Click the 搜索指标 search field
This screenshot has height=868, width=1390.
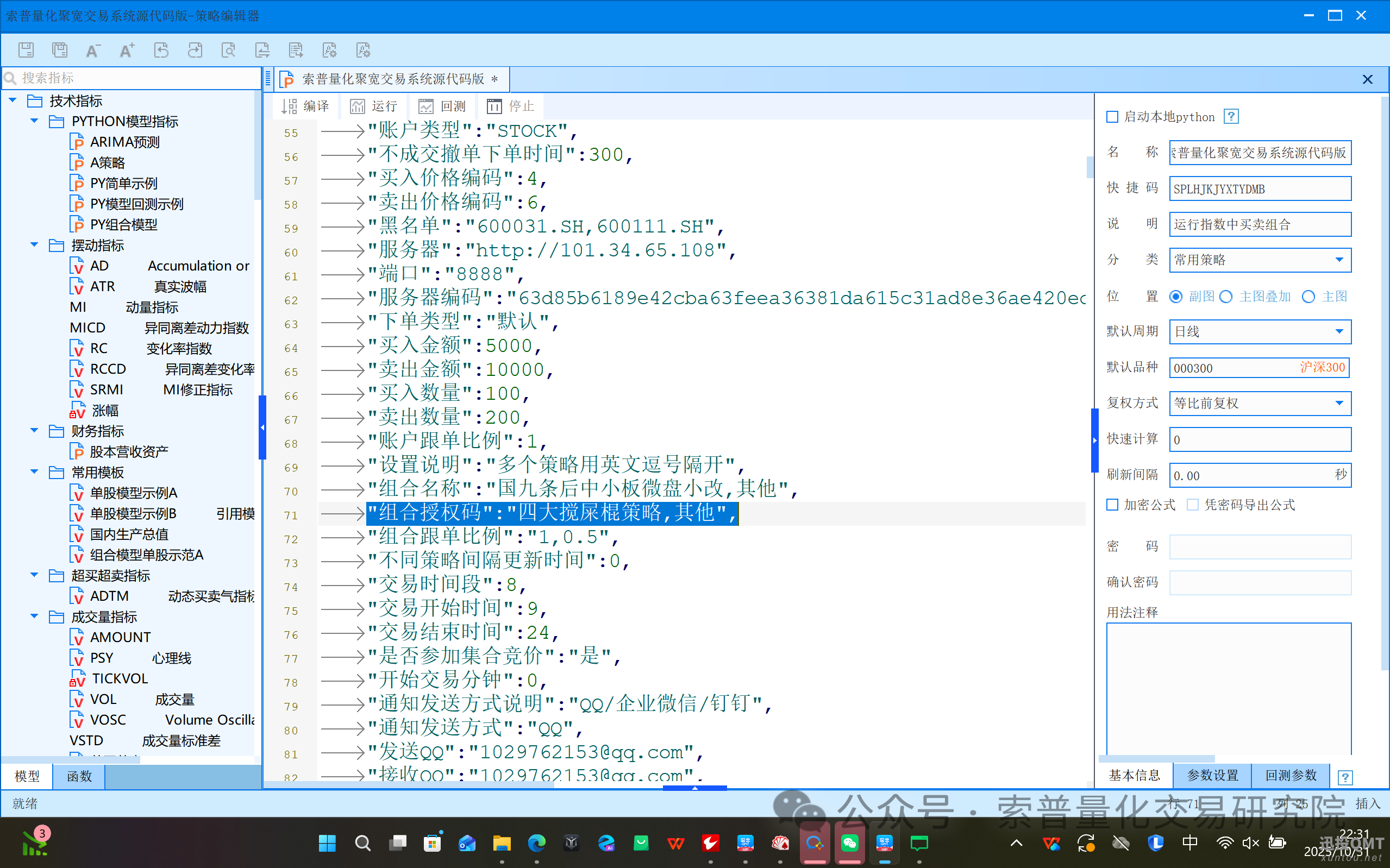(132, 78)
